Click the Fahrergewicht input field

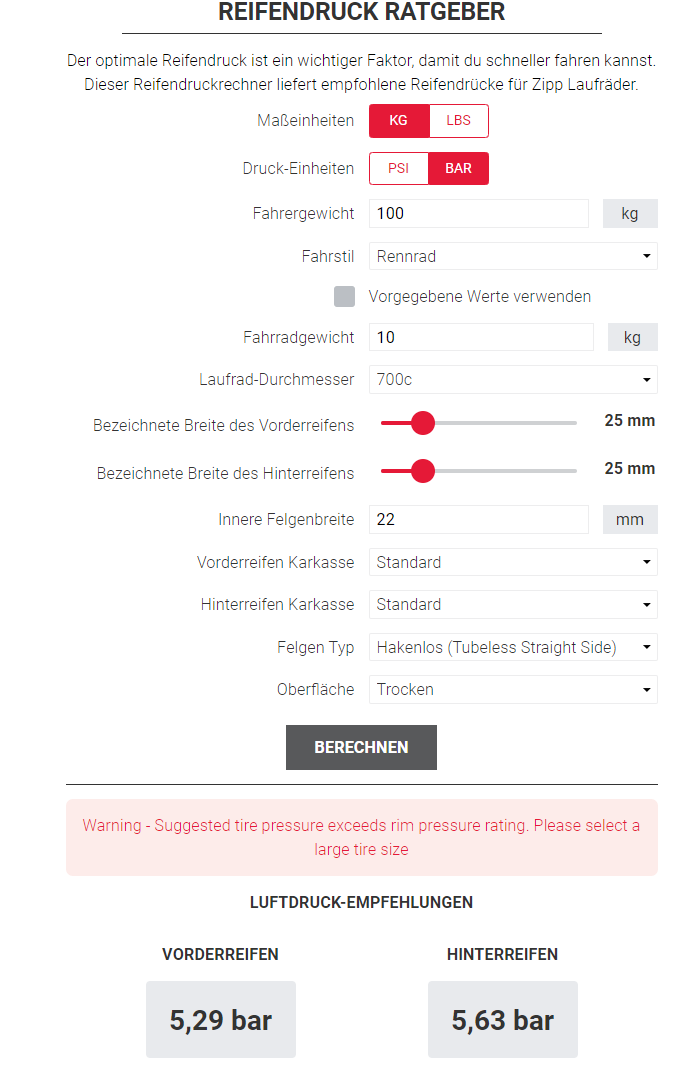pyautogui.click(x=478, y=213)
